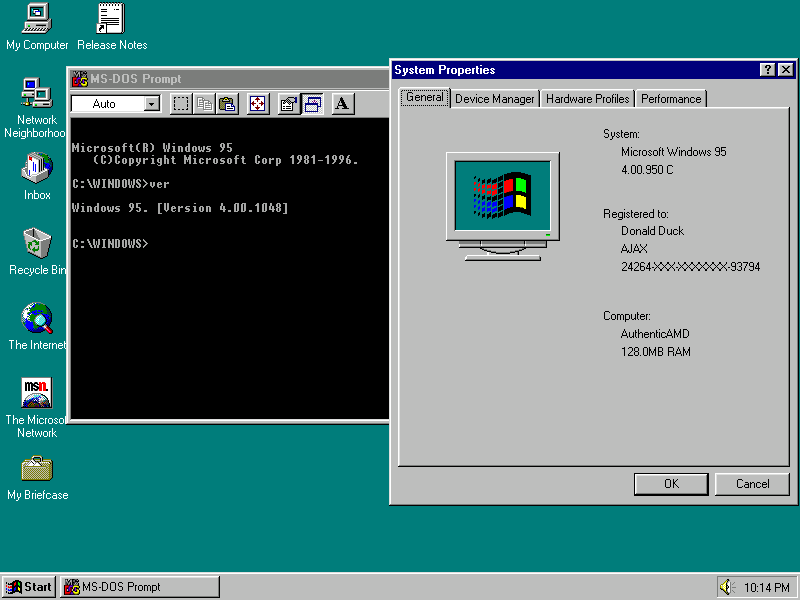Select the Mark tool in the MS-DOS toolbar
This screenshot has width=800, height=600.
[182, 103]
